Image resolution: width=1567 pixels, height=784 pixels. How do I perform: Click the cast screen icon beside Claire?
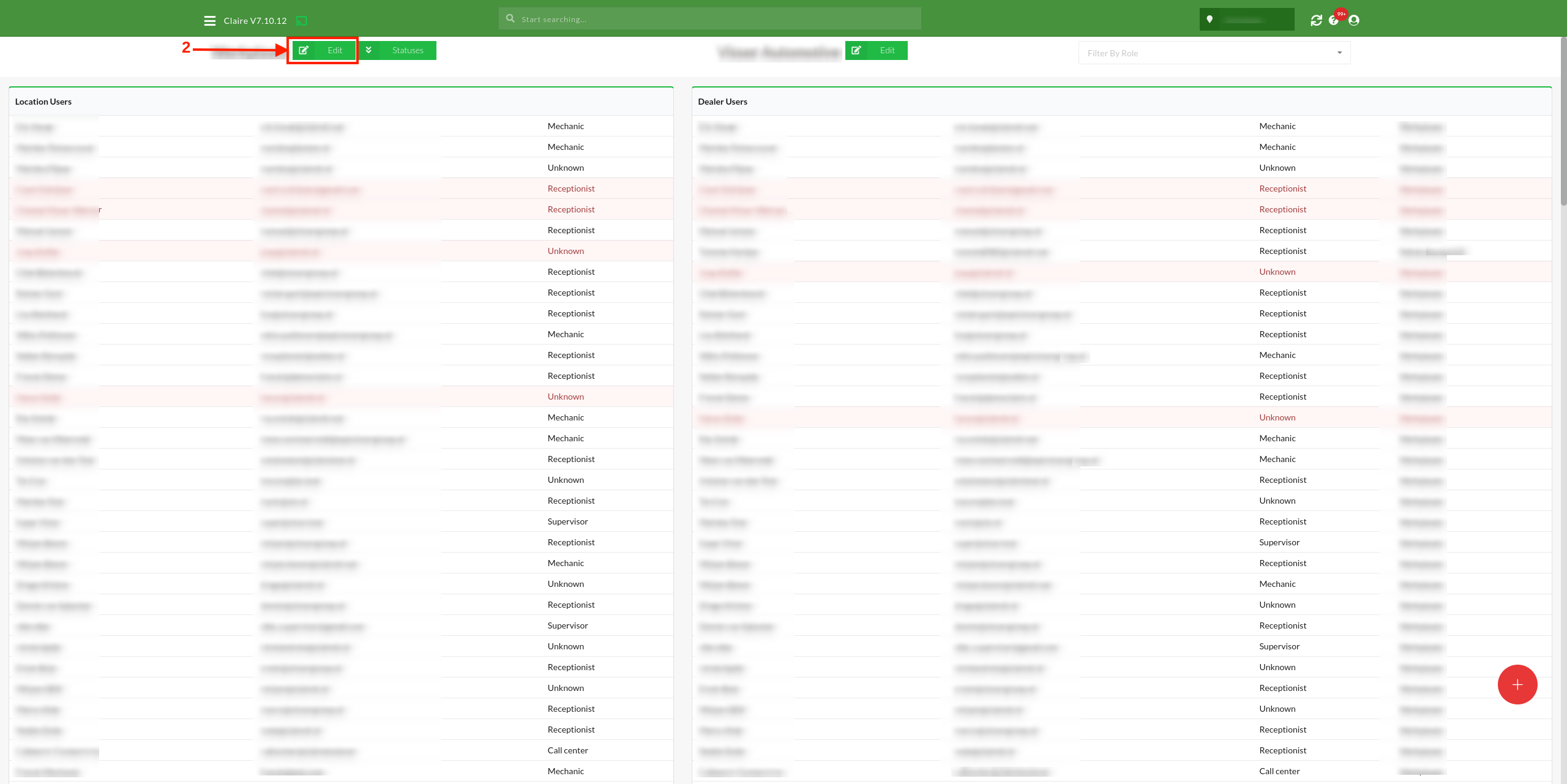pyautogui.click(x=301, y=21)
